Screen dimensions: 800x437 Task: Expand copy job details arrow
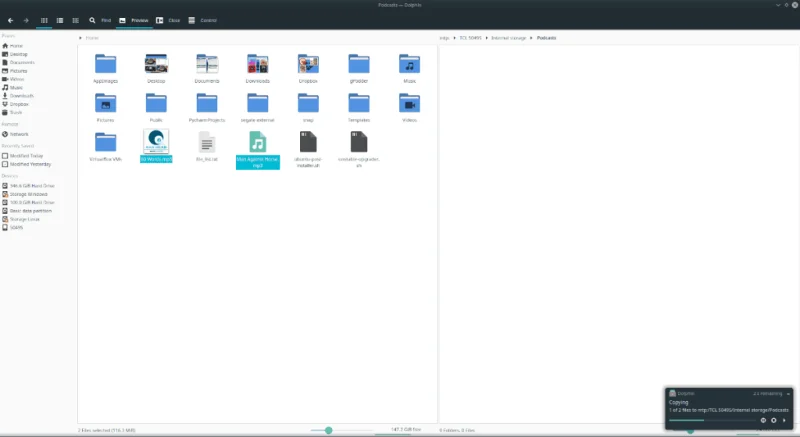tap(784, 420)
